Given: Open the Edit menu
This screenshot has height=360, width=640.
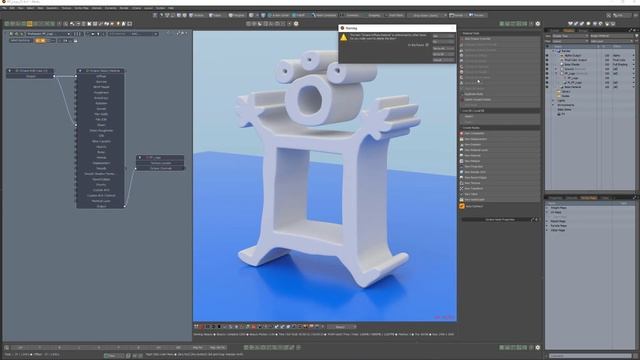Looking at the screenshot, I should tap(12, 8).
